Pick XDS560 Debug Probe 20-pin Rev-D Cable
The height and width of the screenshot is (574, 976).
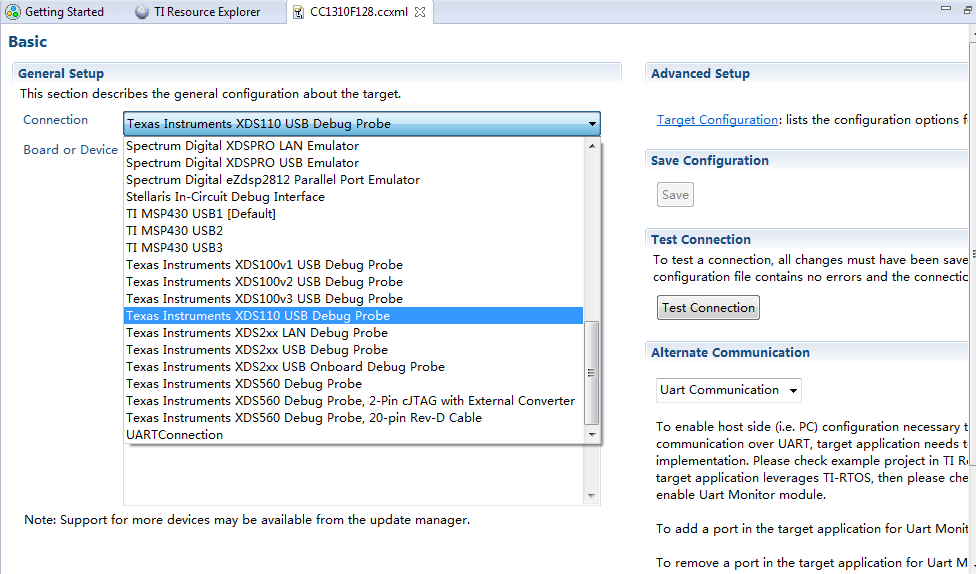(353, 418)
